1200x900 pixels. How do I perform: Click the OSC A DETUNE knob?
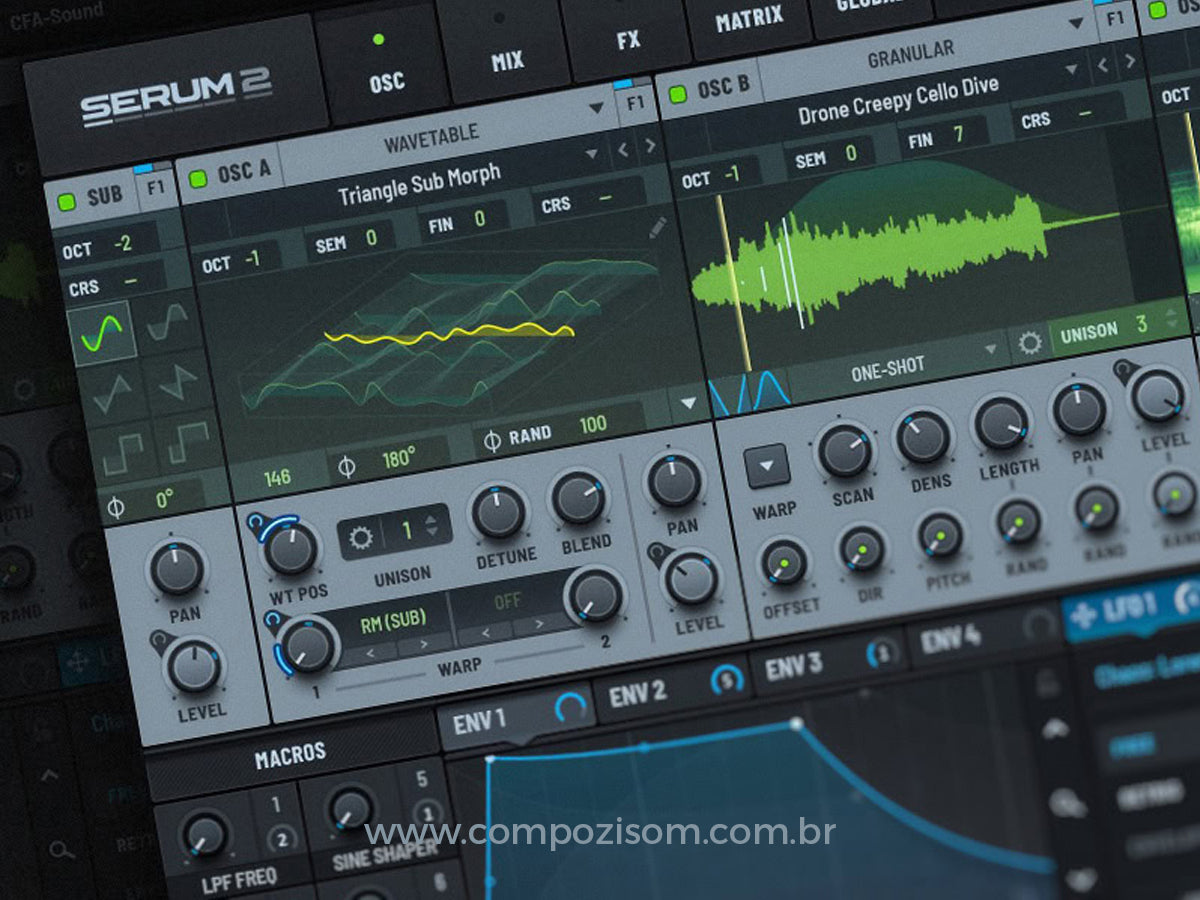[x=499, y=512]
